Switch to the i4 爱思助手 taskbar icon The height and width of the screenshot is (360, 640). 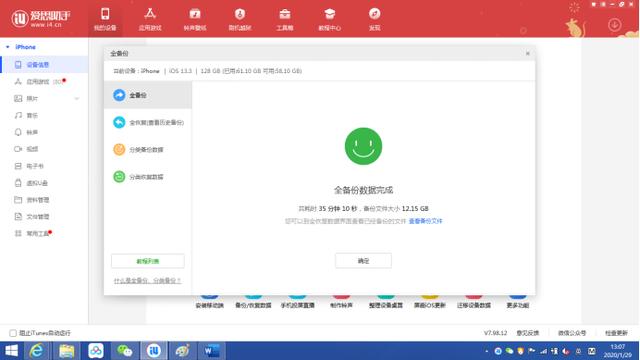pyautogui.click(x=154, y=351)
